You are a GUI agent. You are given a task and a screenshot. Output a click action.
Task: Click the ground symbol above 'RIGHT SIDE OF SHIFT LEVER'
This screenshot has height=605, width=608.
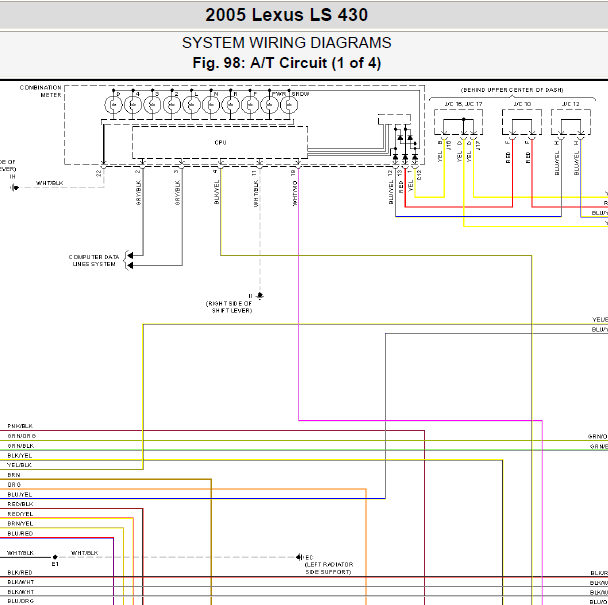(260, 296)
